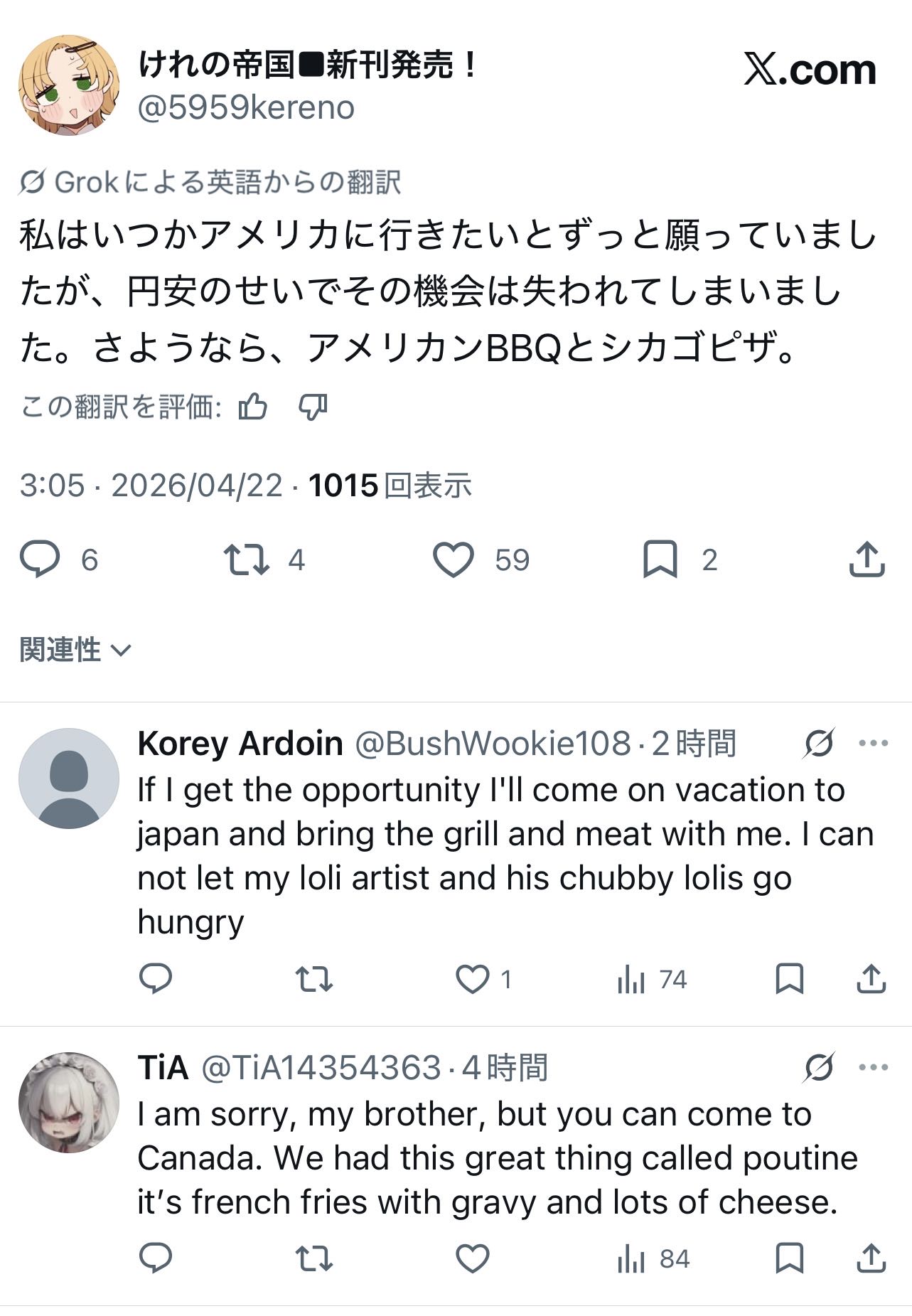Open replies on the main post
This screenshot has width=912, height=1316.
40,560
